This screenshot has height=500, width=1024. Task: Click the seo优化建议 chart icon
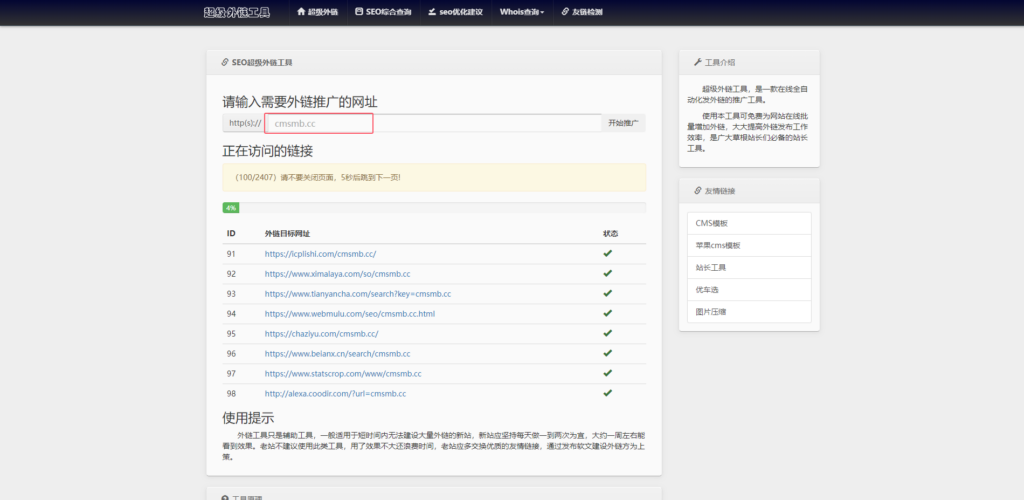432,12
